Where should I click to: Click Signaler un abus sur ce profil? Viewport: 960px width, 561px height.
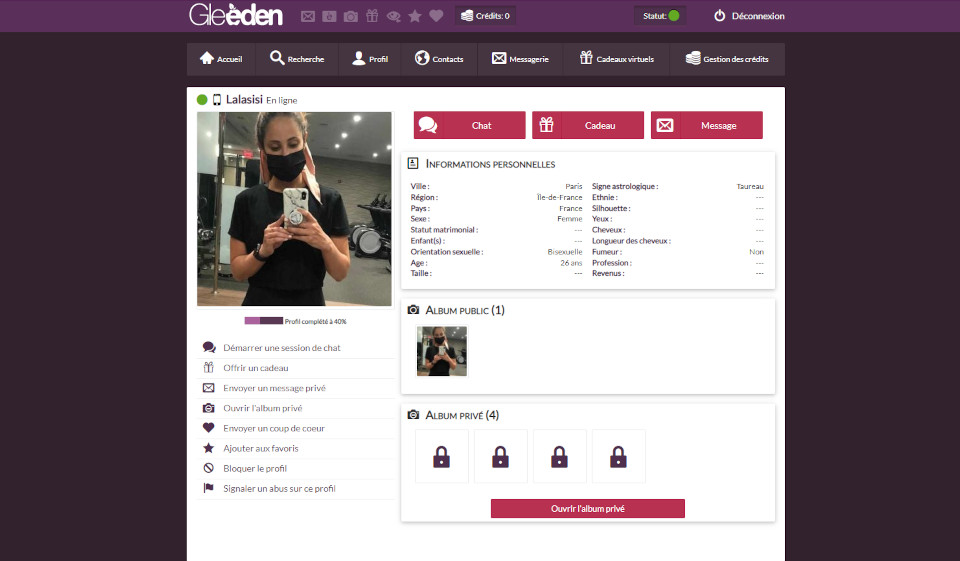[279, 489]
